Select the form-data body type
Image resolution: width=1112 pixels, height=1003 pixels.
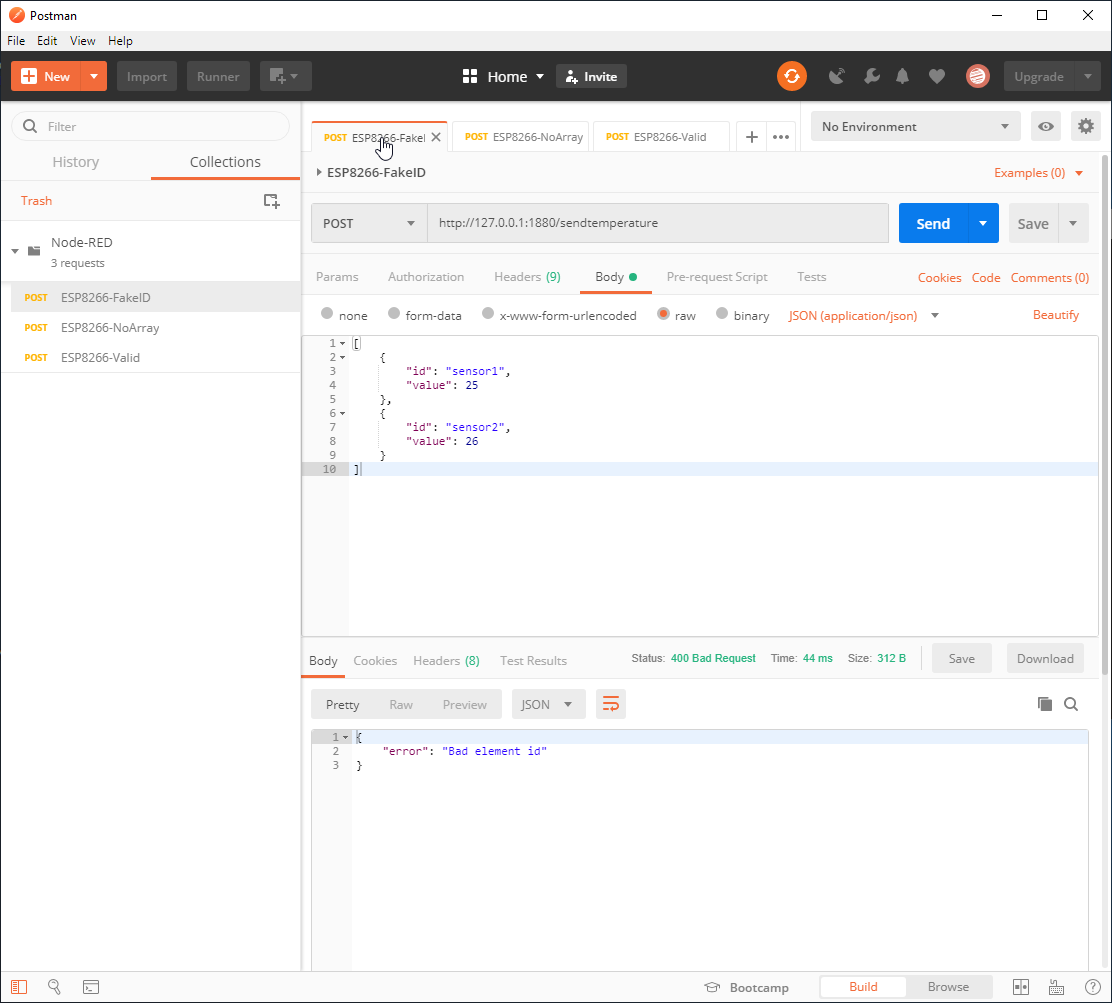[x=394, y=313]
